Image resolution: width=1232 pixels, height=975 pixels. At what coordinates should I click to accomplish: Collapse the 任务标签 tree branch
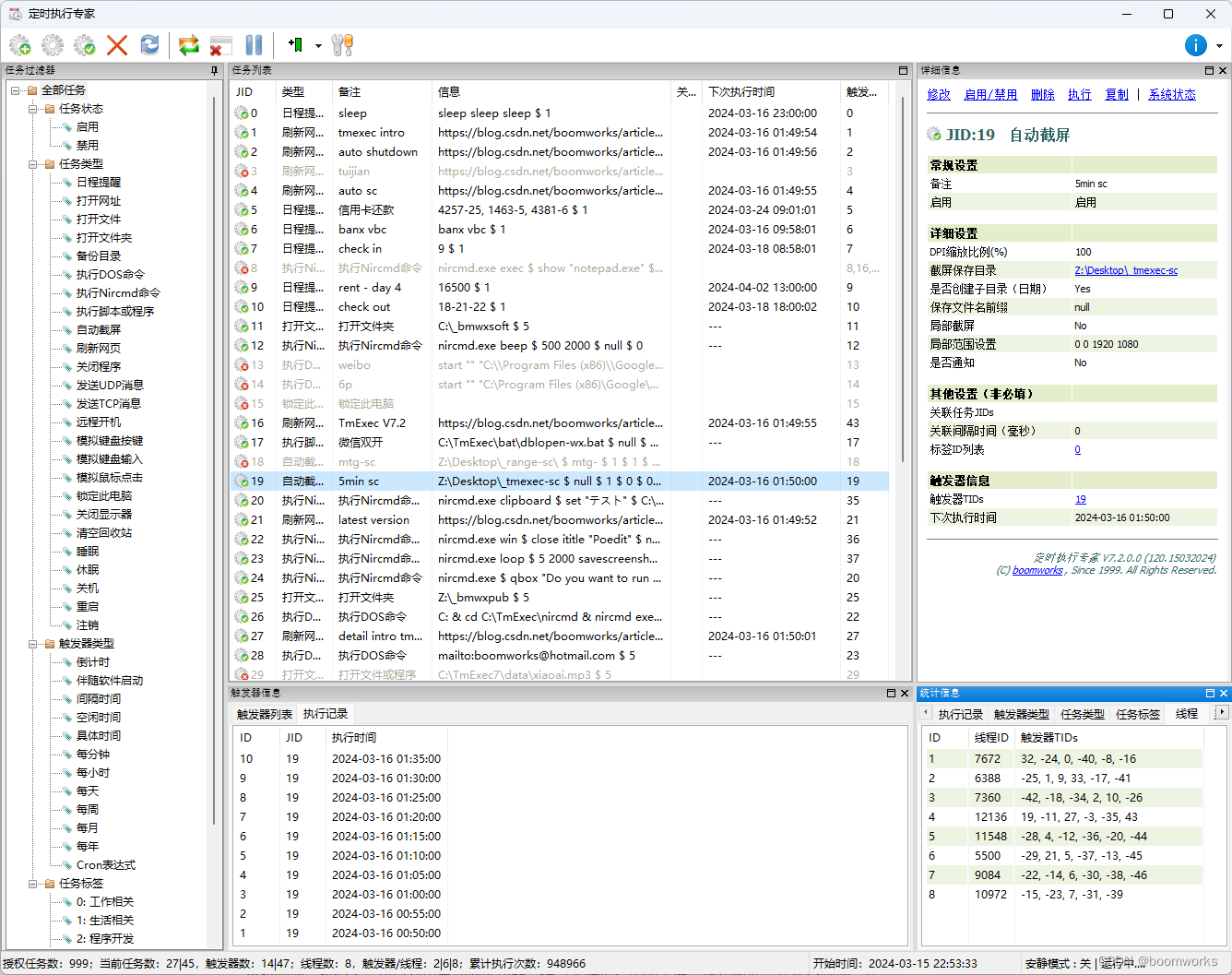point(33,884)
